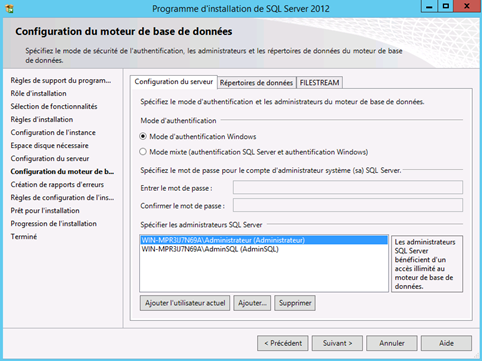This screenshot has height=361, width=482.
Task: Select WIN-MPR3IJ7N69A\AdminSQL entry in list
Action: pos(264,249)
